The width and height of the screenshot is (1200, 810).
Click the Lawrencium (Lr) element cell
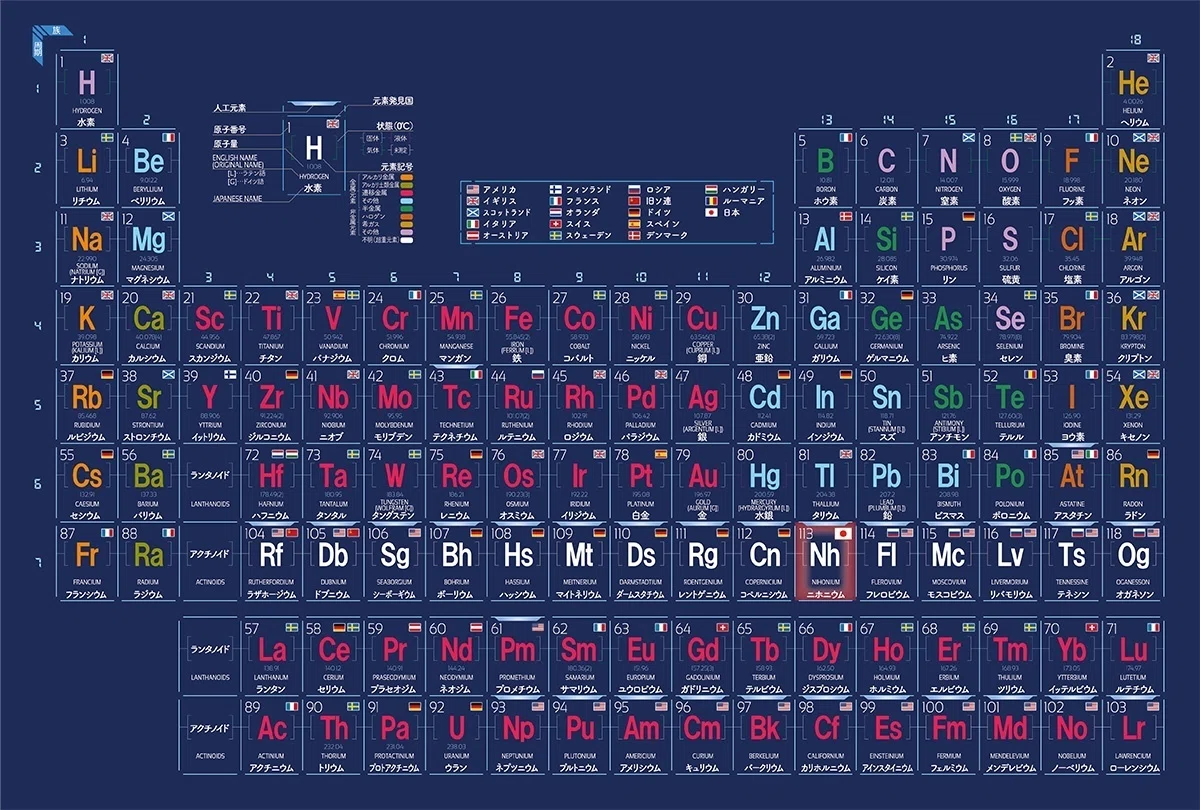click(1134, 734)
